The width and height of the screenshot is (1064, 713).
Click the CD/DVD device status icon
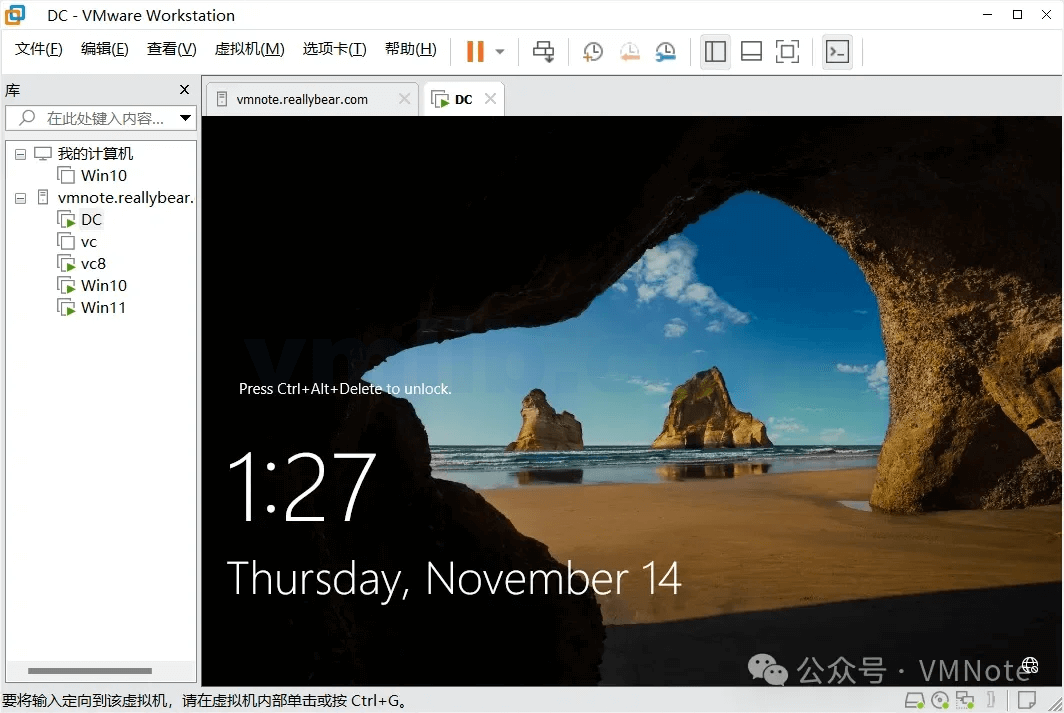click(939, 700)
